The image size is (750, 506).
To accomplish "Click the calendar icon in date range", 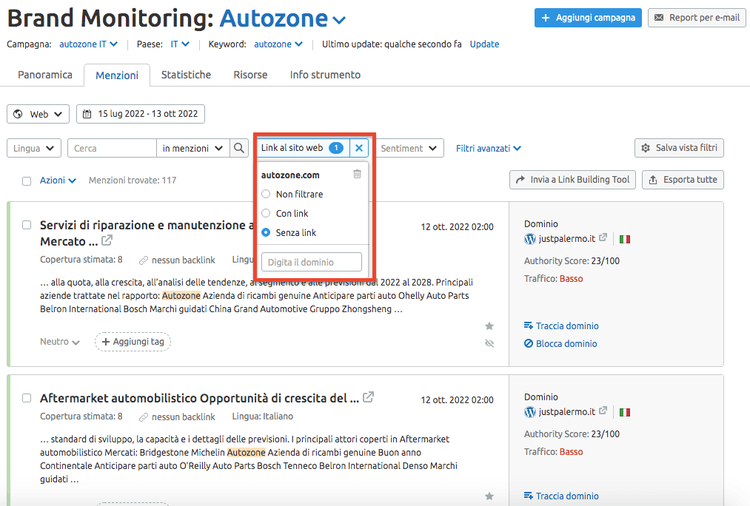I will [x=87, y=114].
